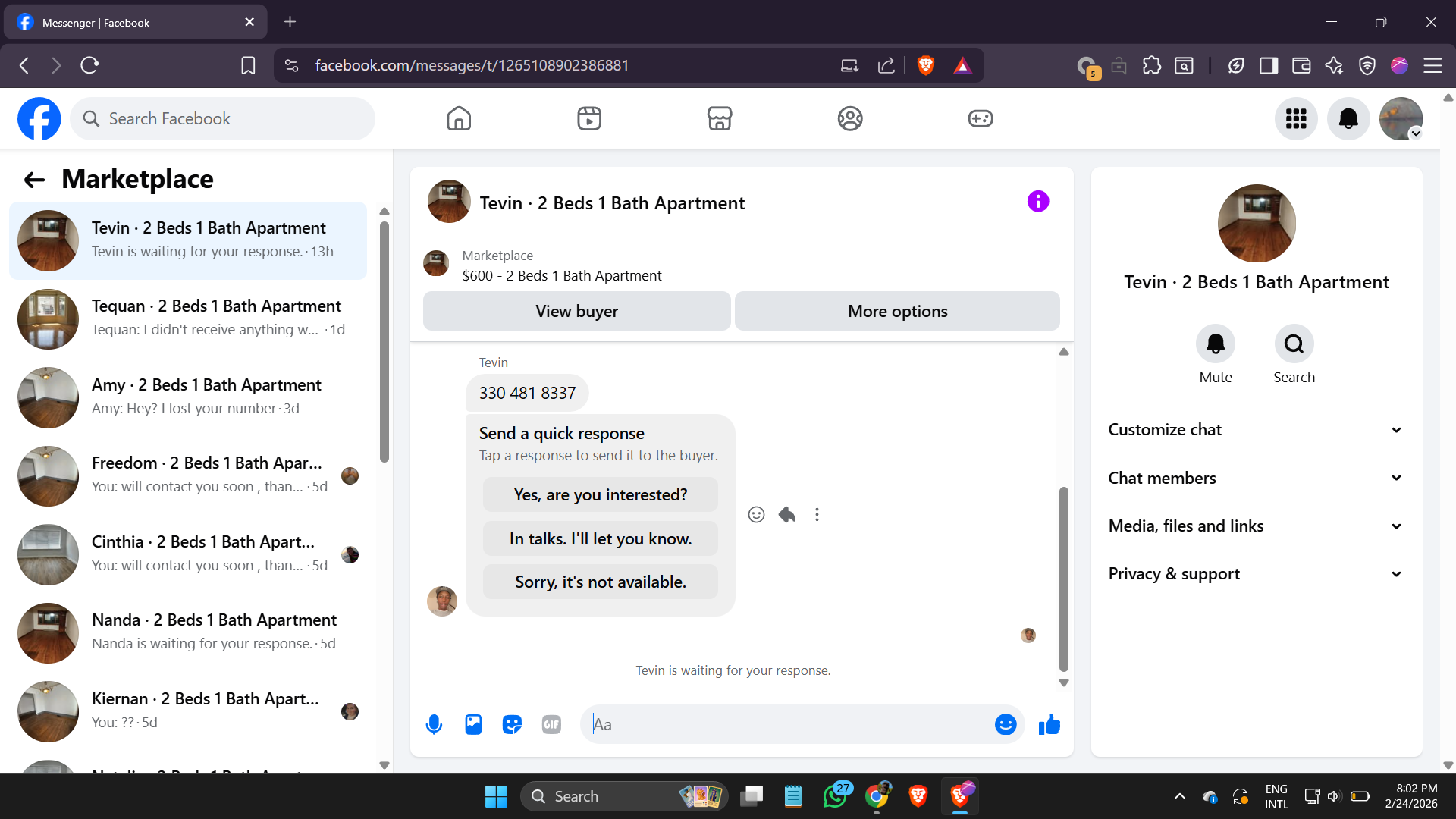1456x819 pixels.
Task: Reply to message using arrow icon
Action: [x=787, y=515]
